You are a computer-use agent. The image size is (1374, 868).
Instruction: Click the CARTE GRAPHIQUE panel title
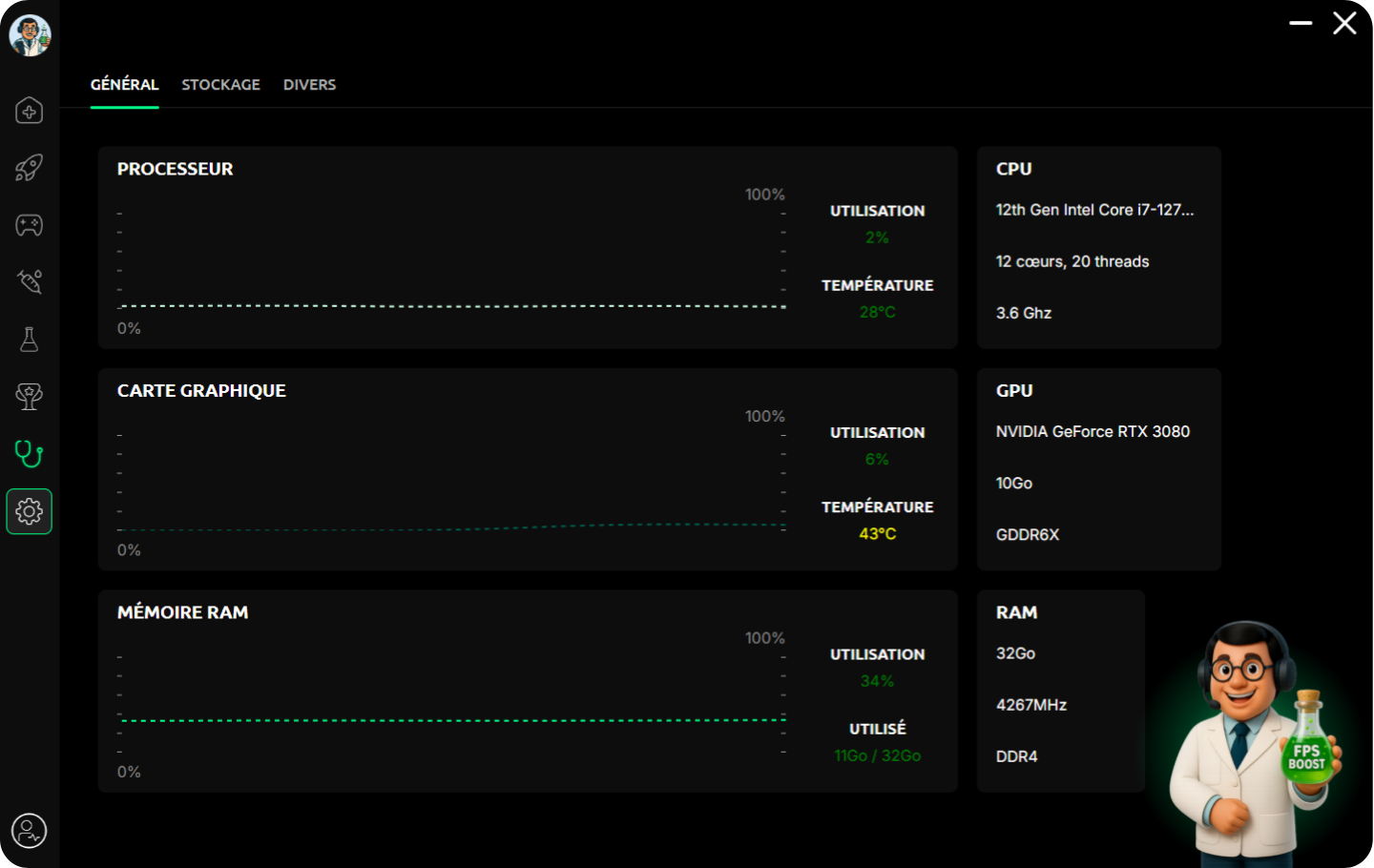(201, 391)
